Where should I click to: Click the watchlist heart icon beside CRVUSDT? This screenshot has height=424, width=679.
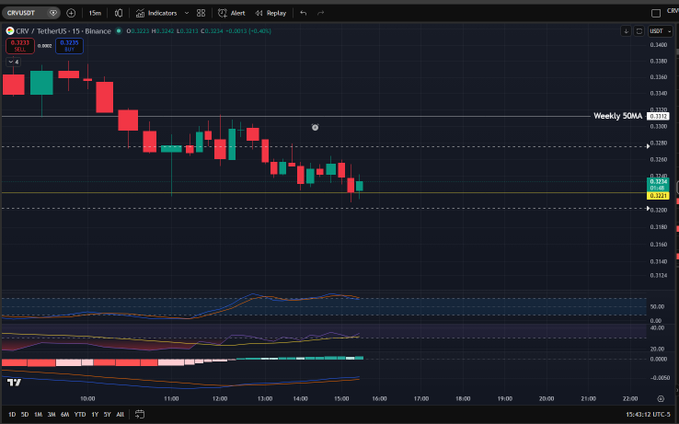[x=53, y=13]
